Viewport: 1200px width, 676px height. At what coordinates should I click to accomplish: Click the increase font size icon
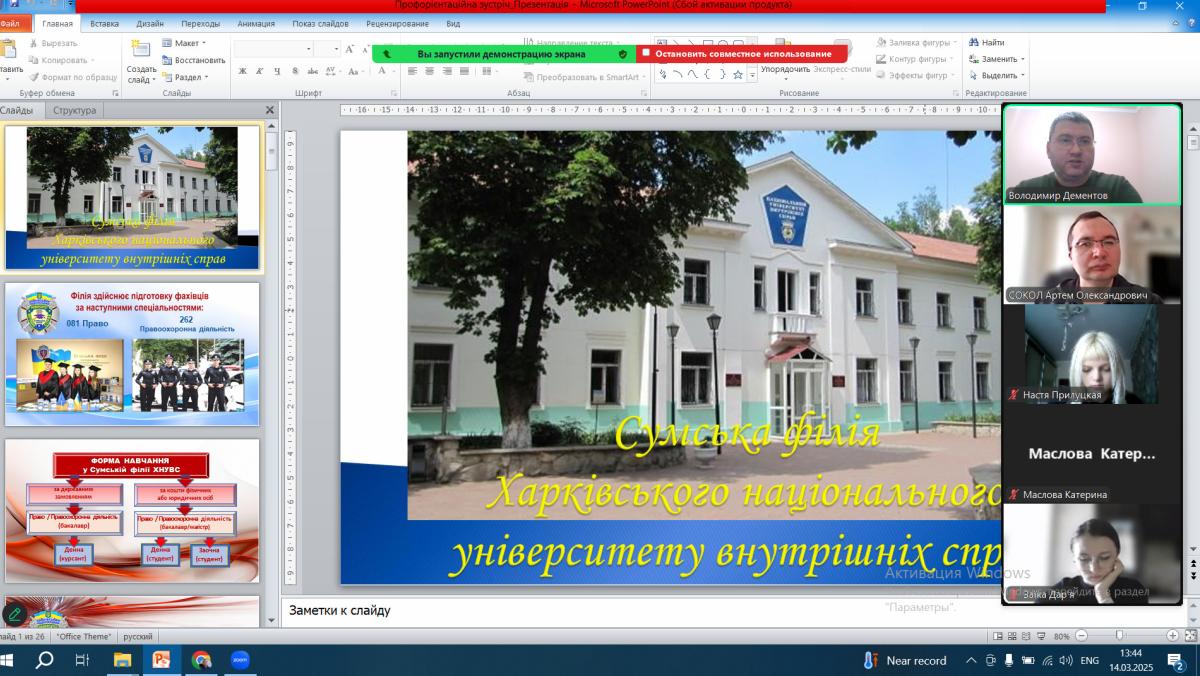[349, 48]
